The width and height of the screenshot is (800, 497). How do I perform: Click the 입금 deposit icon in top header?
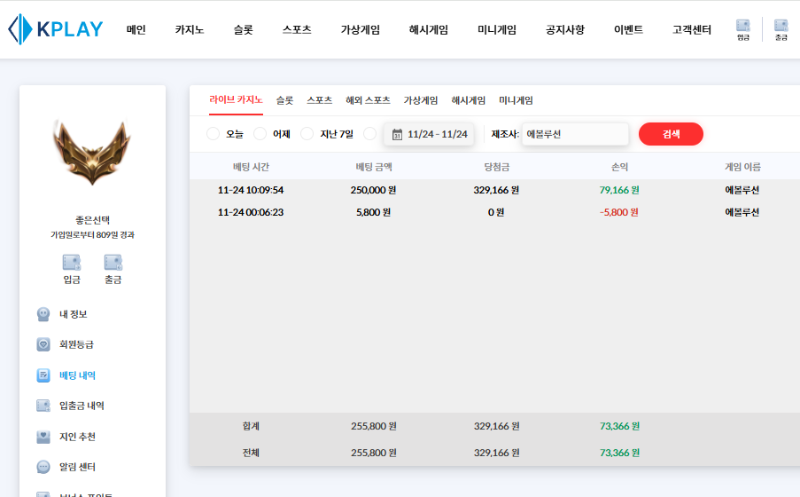(743, 26)
